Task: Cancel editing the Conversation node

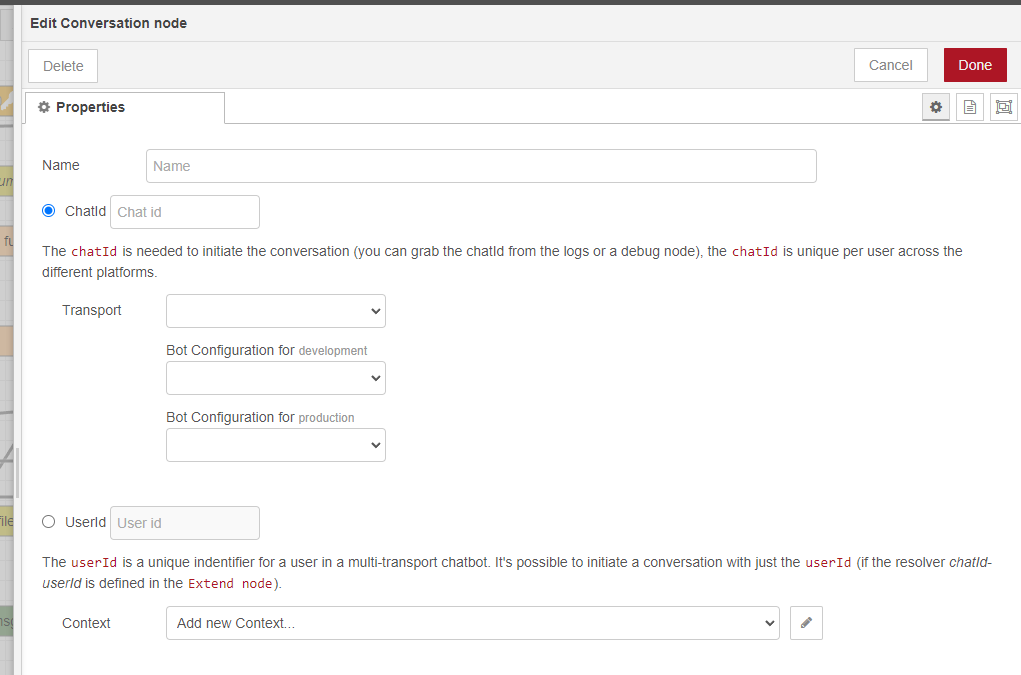Action: (889, 64)
